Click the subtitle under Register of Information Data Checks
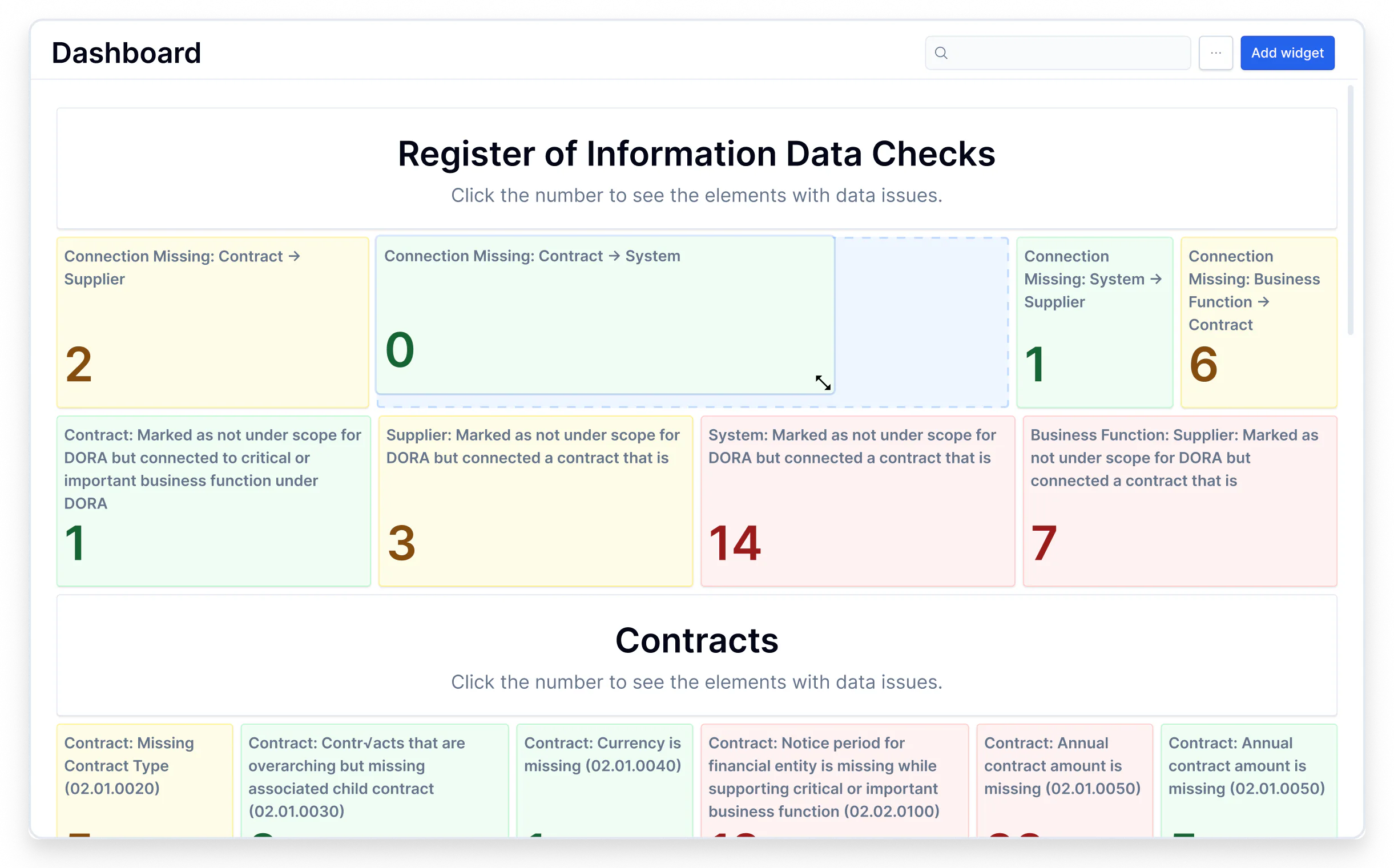Viewport: 1394px width, 868px height. click(696, 196)
